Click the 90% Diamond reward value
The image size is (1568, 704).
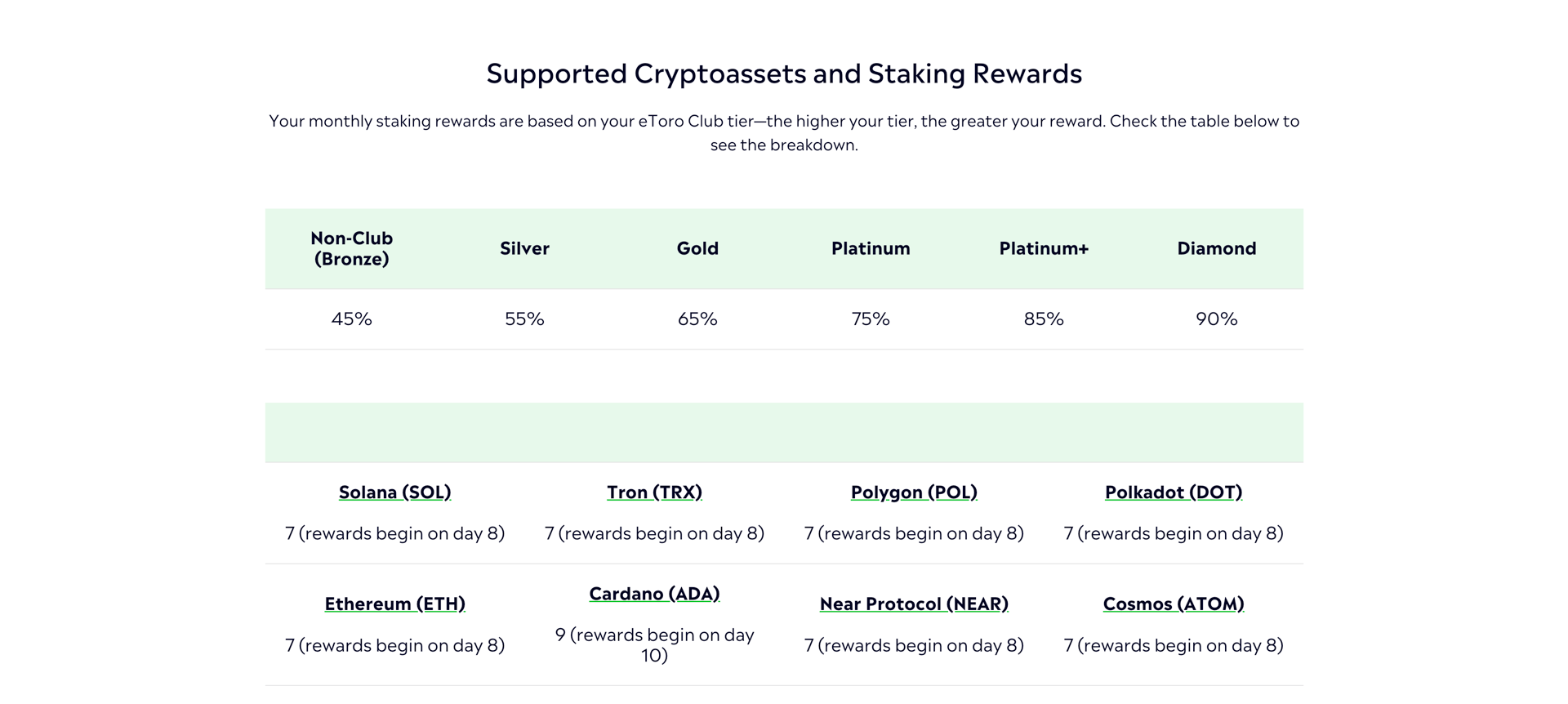pos(1217,319)
